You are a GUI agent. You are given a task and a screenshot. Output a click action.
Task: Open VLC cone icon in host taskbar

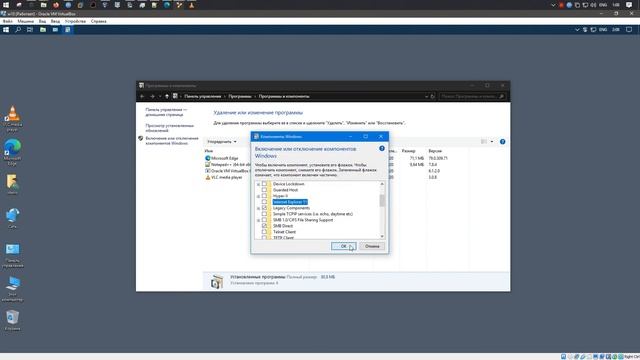tap(191, 5)
